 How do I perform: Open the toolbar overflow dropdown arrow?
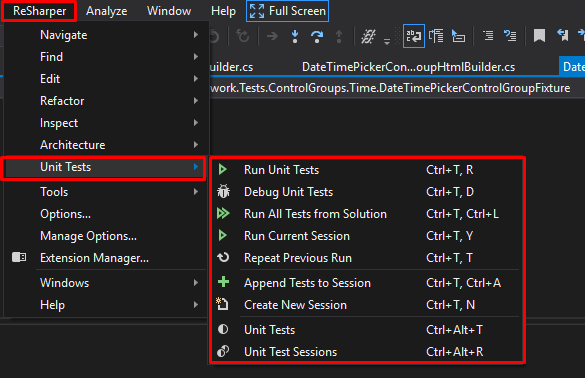point(387,41)
